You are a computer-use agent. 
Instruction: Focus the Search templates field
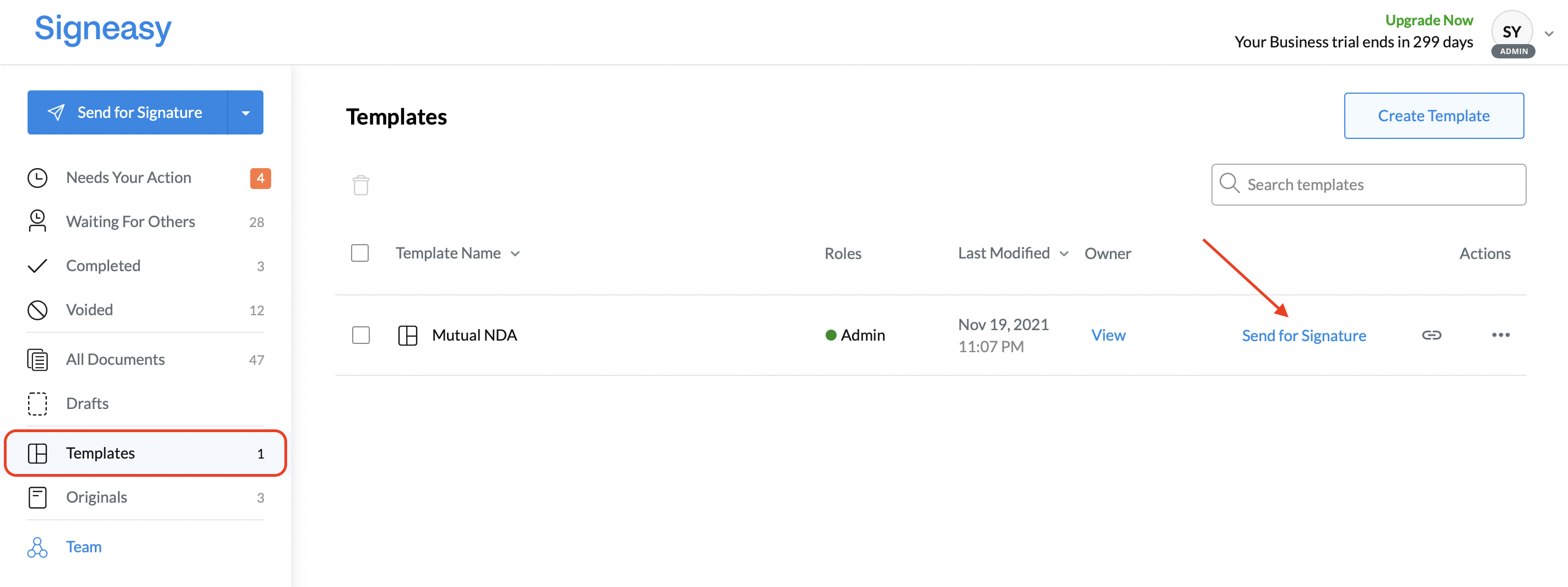[1368, 185]
